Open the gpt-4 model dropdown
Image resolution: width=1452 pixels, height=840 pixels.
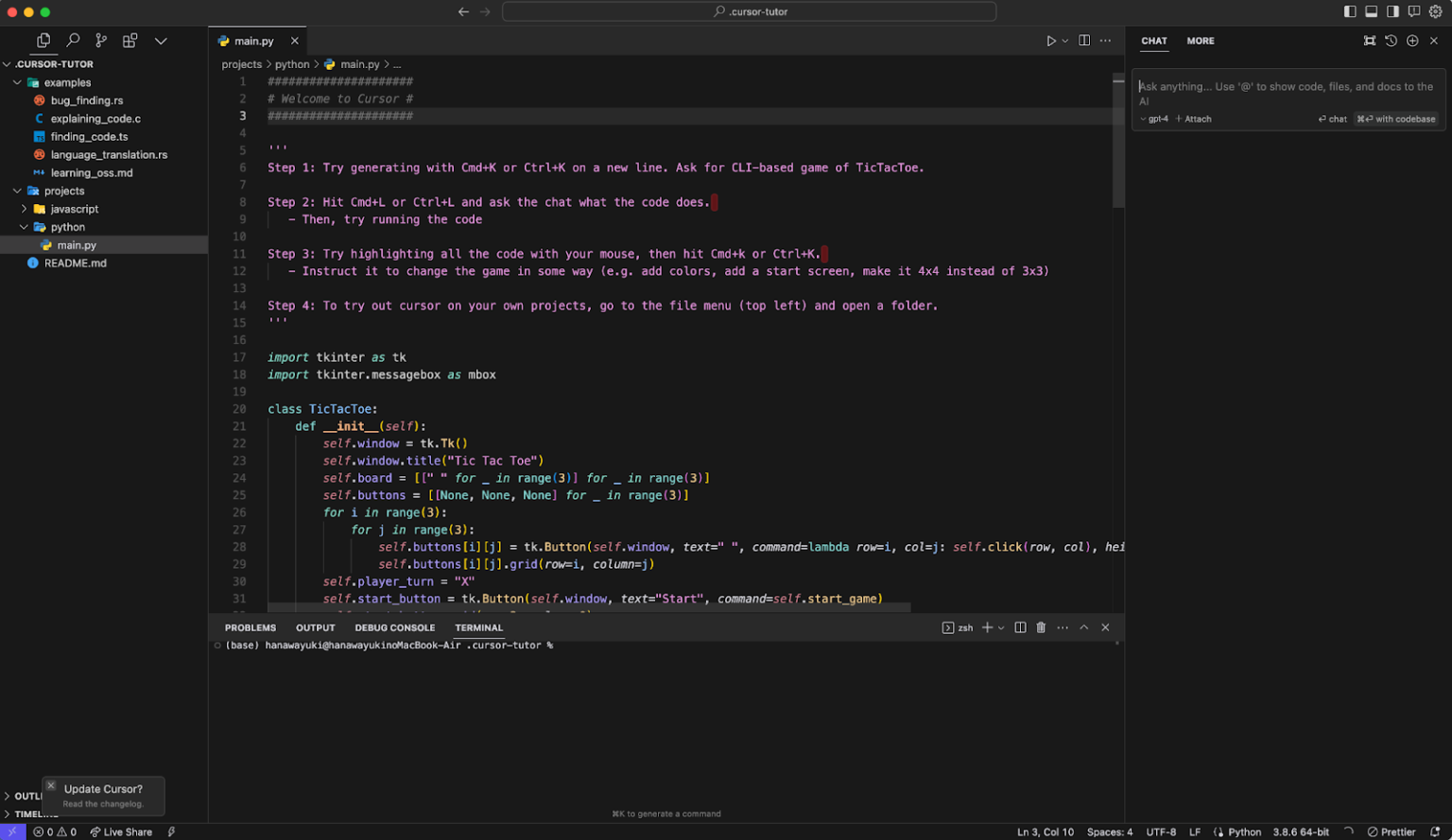(1154, 119)
